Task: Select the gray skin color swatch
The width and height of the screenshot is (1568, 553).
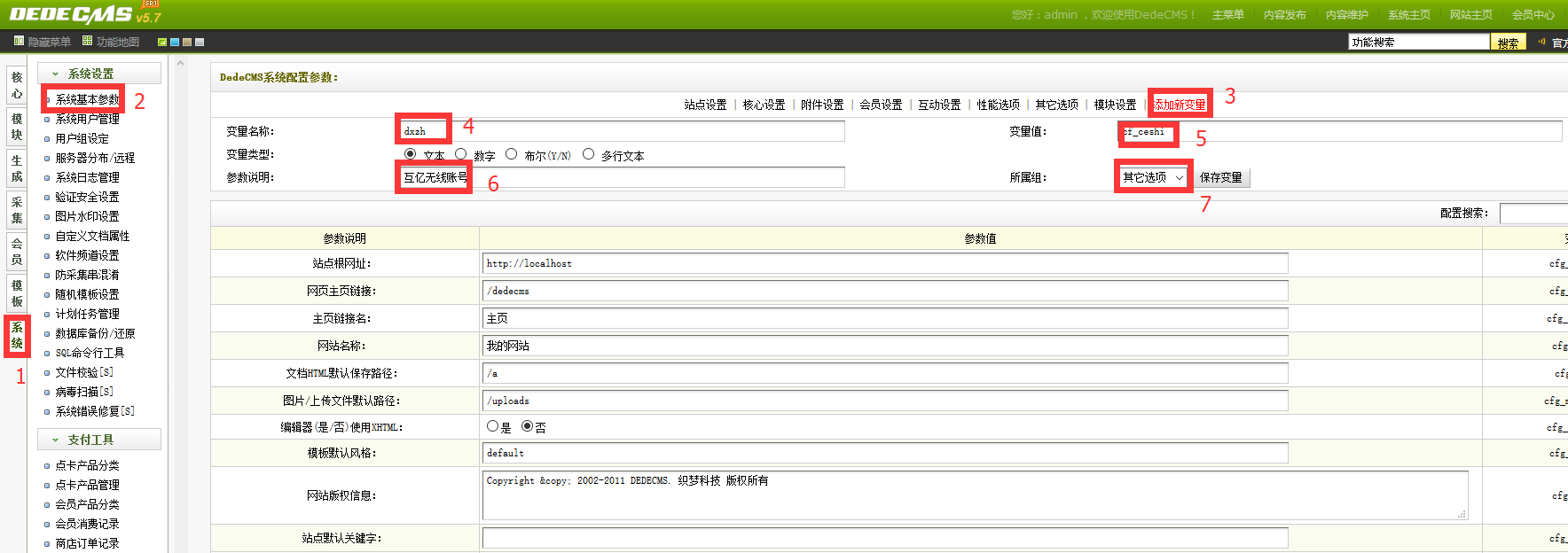Action: pyautogui.click(x=200, y=42)
